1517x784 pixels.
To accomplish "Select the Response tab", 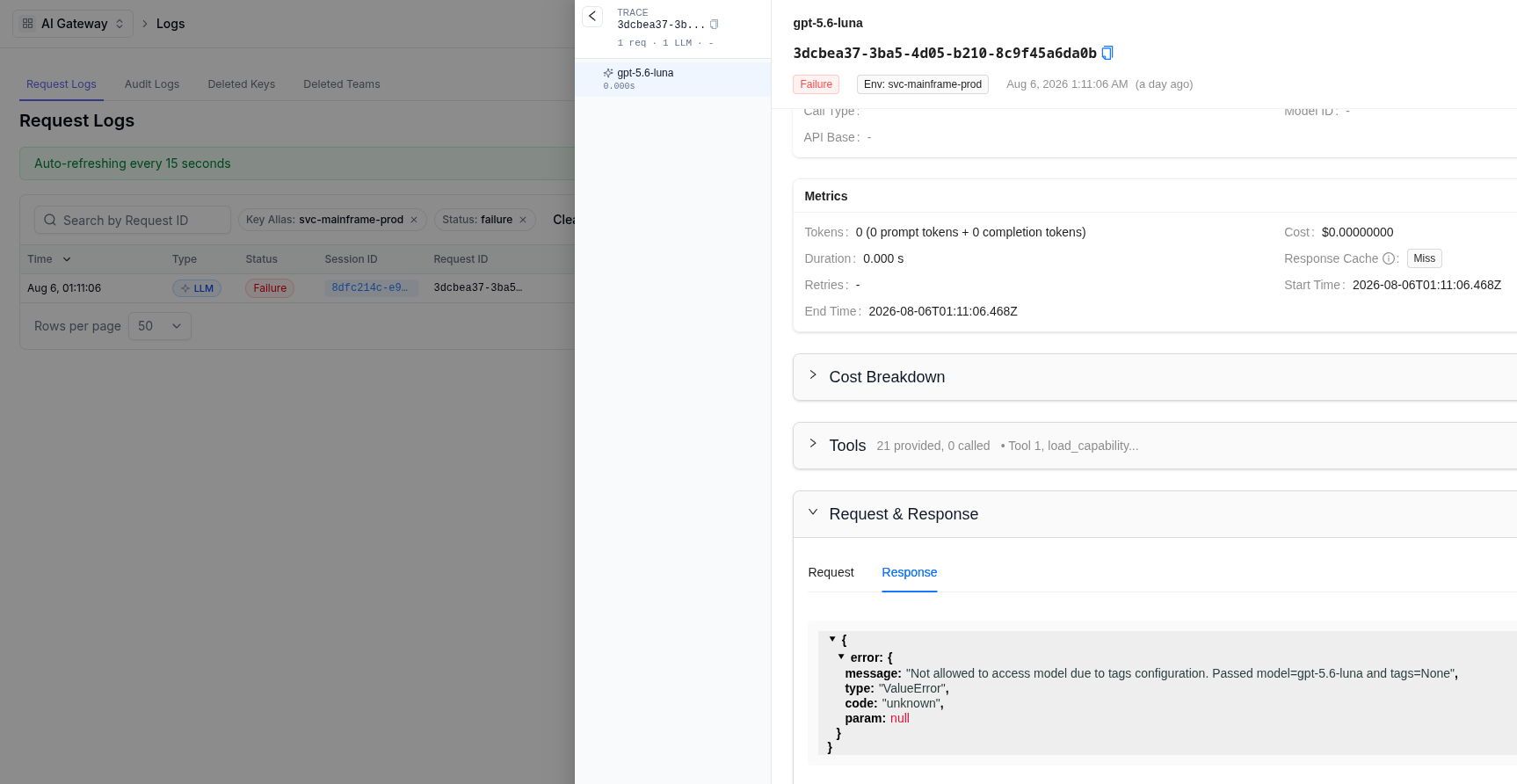I will 910,572.
